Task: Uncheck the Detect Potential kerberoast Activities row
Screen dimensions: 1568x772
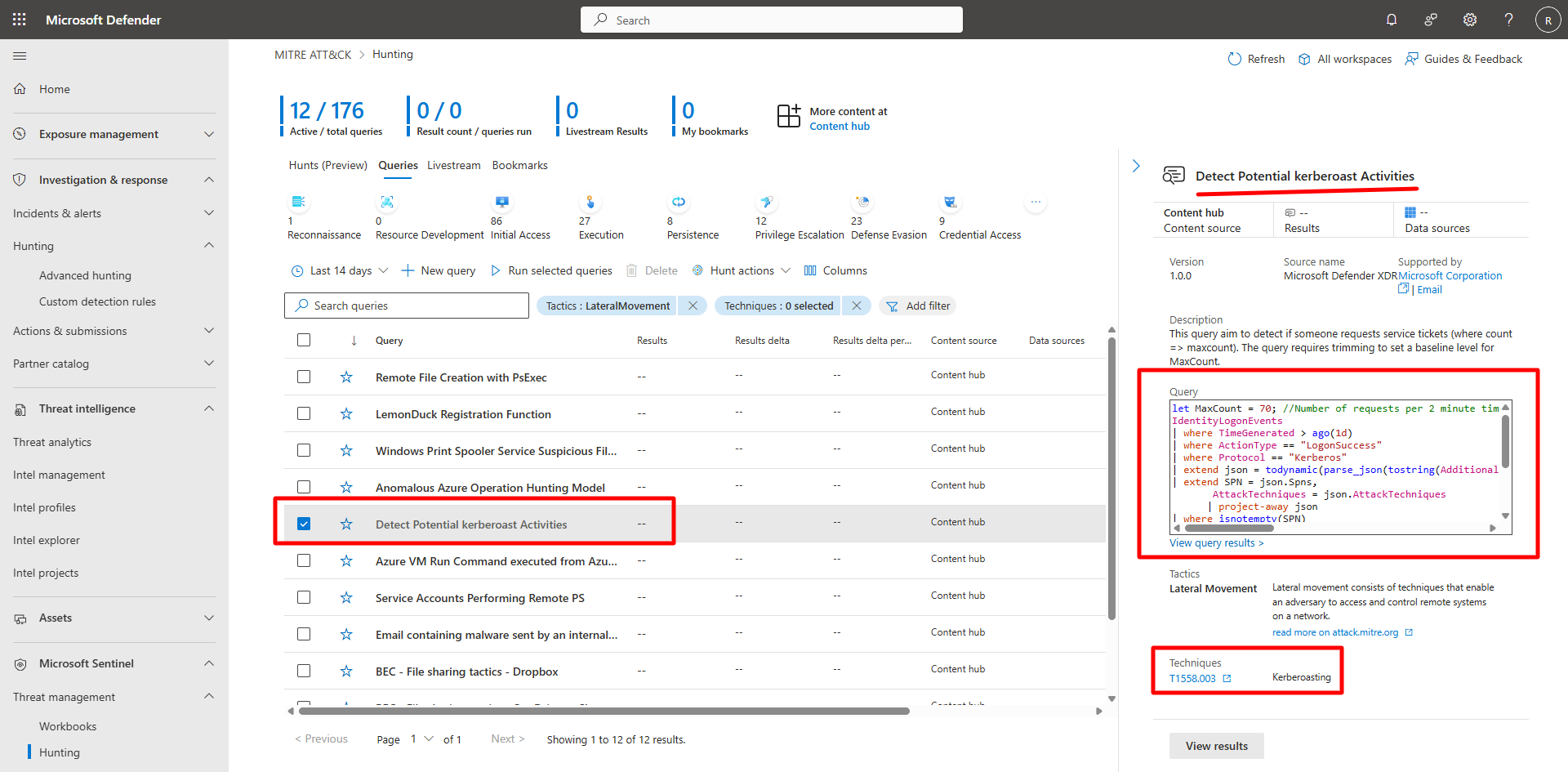Action: coord(304,524)
